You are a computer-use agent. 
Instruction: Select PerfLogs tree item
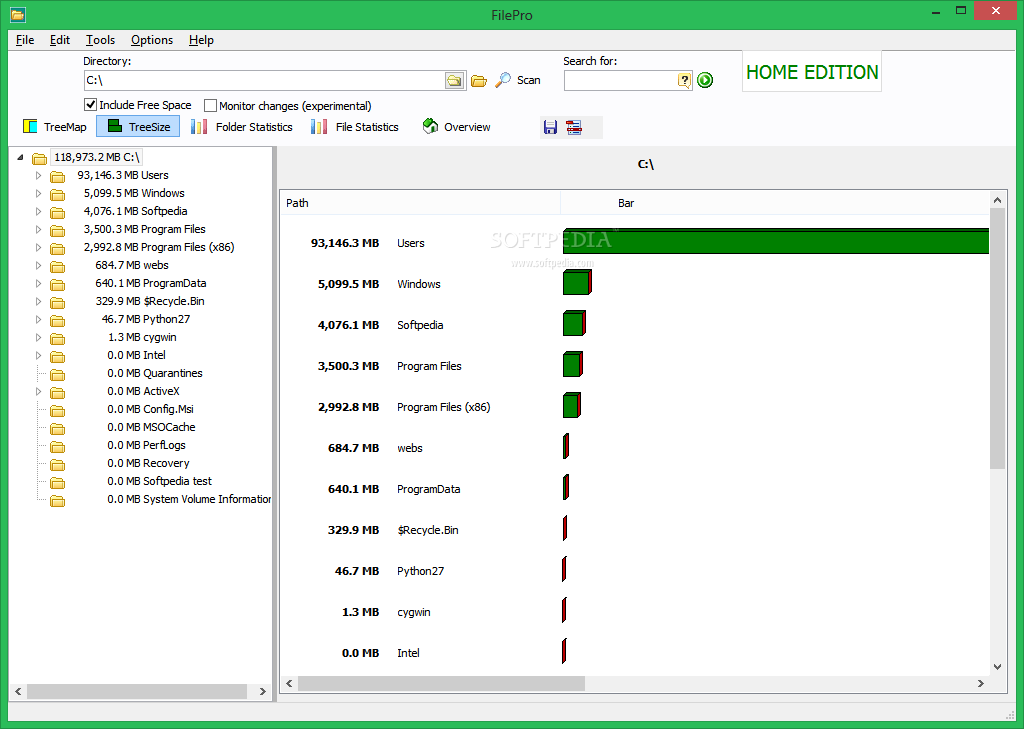point(146,445)
